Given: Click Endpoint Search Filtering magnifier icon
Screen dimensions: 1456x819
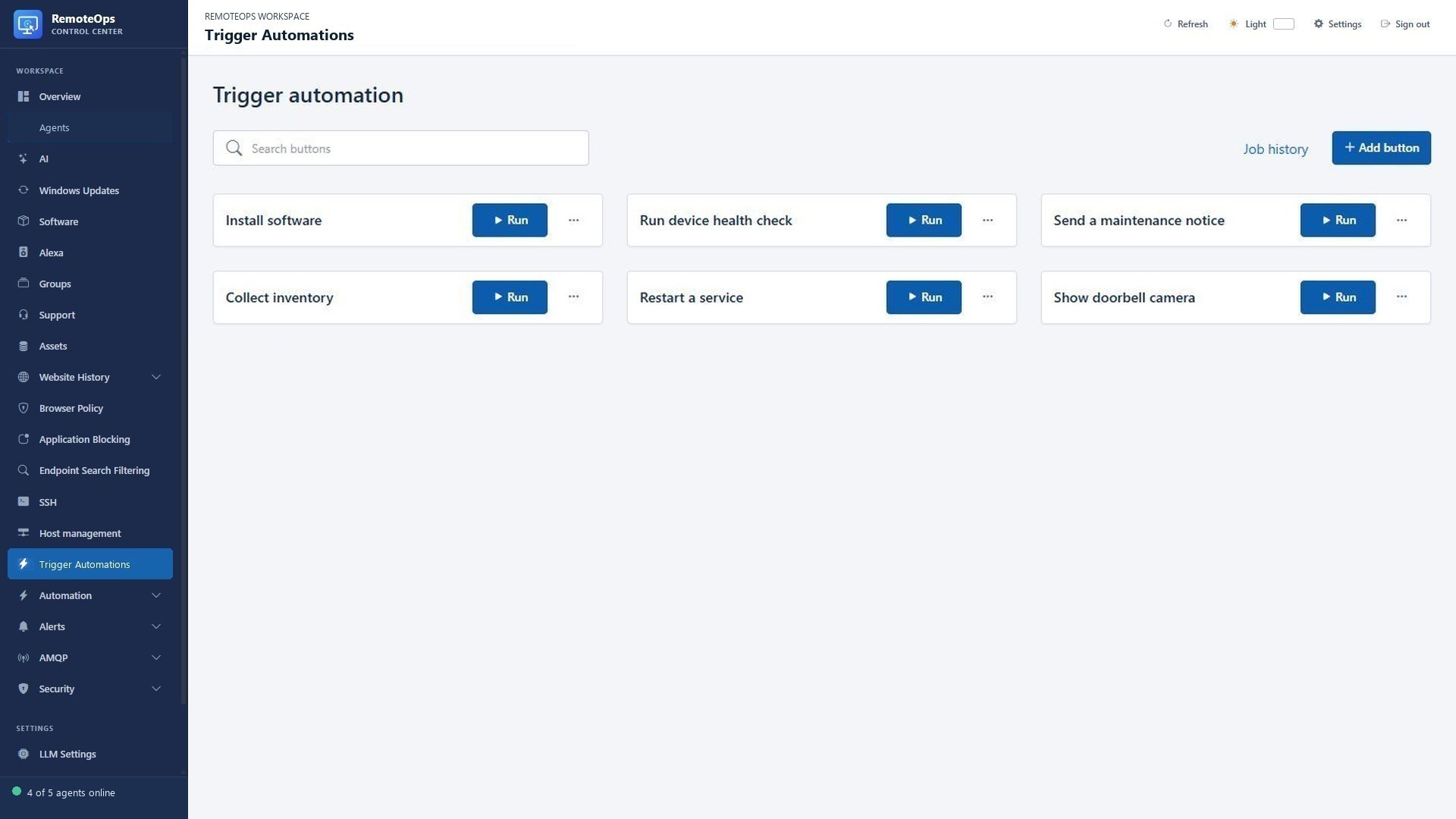Looking at the screenshot, I should click(24, 470).
